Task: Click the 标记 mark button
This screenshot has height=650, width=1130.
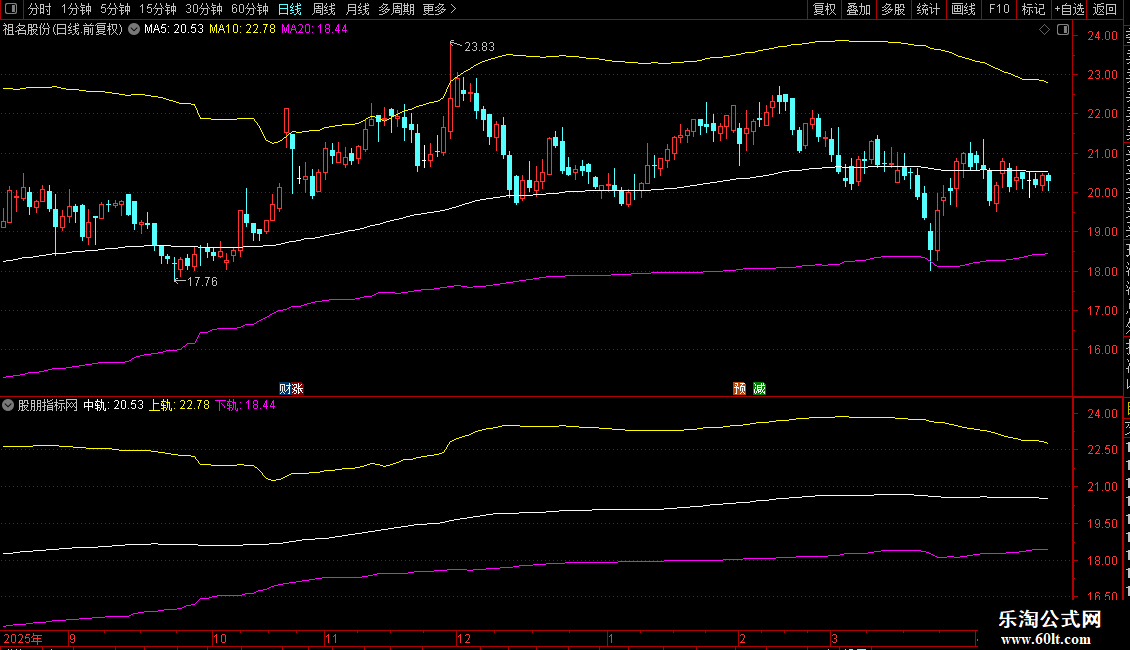Action: [1033, 9]
